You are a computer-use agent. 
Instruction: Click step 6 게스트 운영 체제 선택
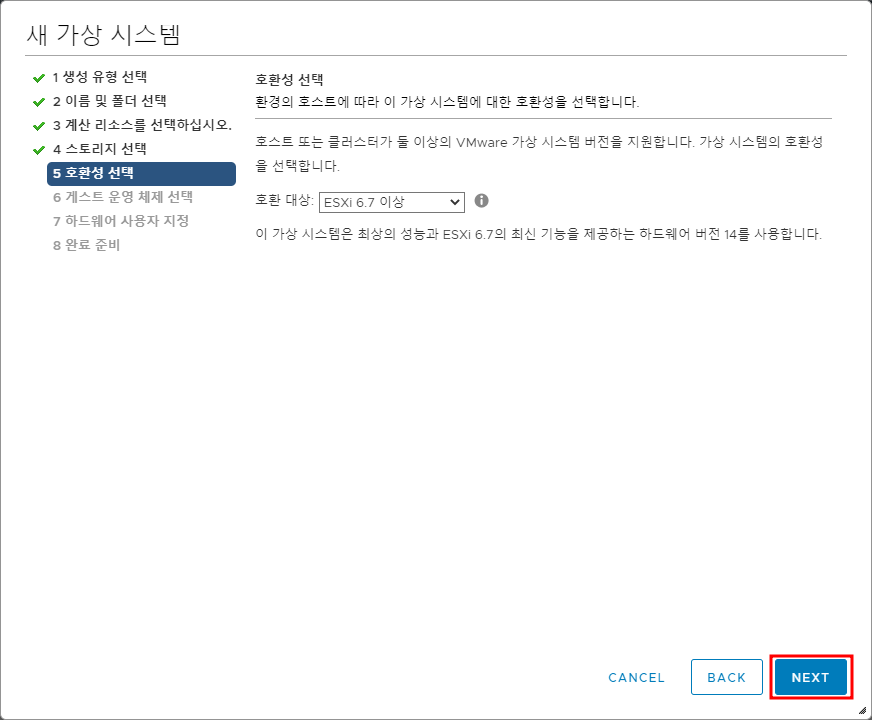click(123, 197)
